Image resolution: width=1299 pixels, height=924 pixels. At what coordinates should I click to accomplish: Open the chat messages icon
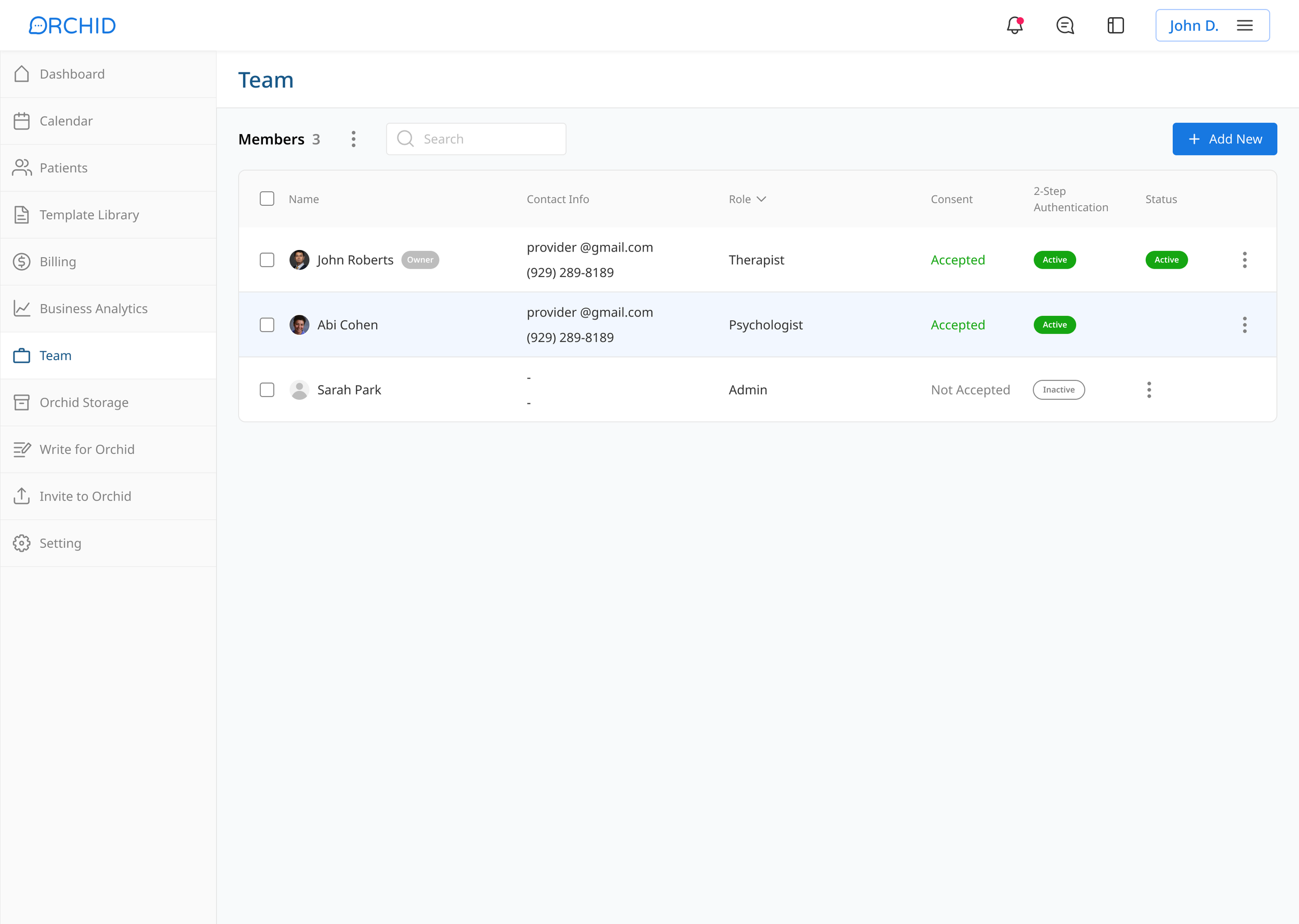[1065, 25]
